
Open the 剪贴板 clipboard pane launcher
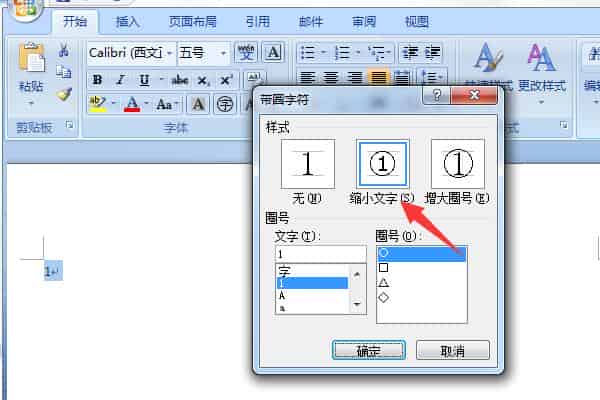click(x=69, y=125)
